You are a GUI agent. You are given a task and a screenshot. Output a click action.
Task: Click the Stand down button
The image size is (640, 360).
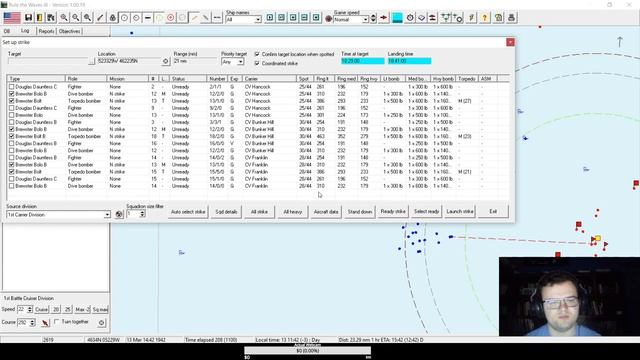pyautogui.click(x=360, y=212)
